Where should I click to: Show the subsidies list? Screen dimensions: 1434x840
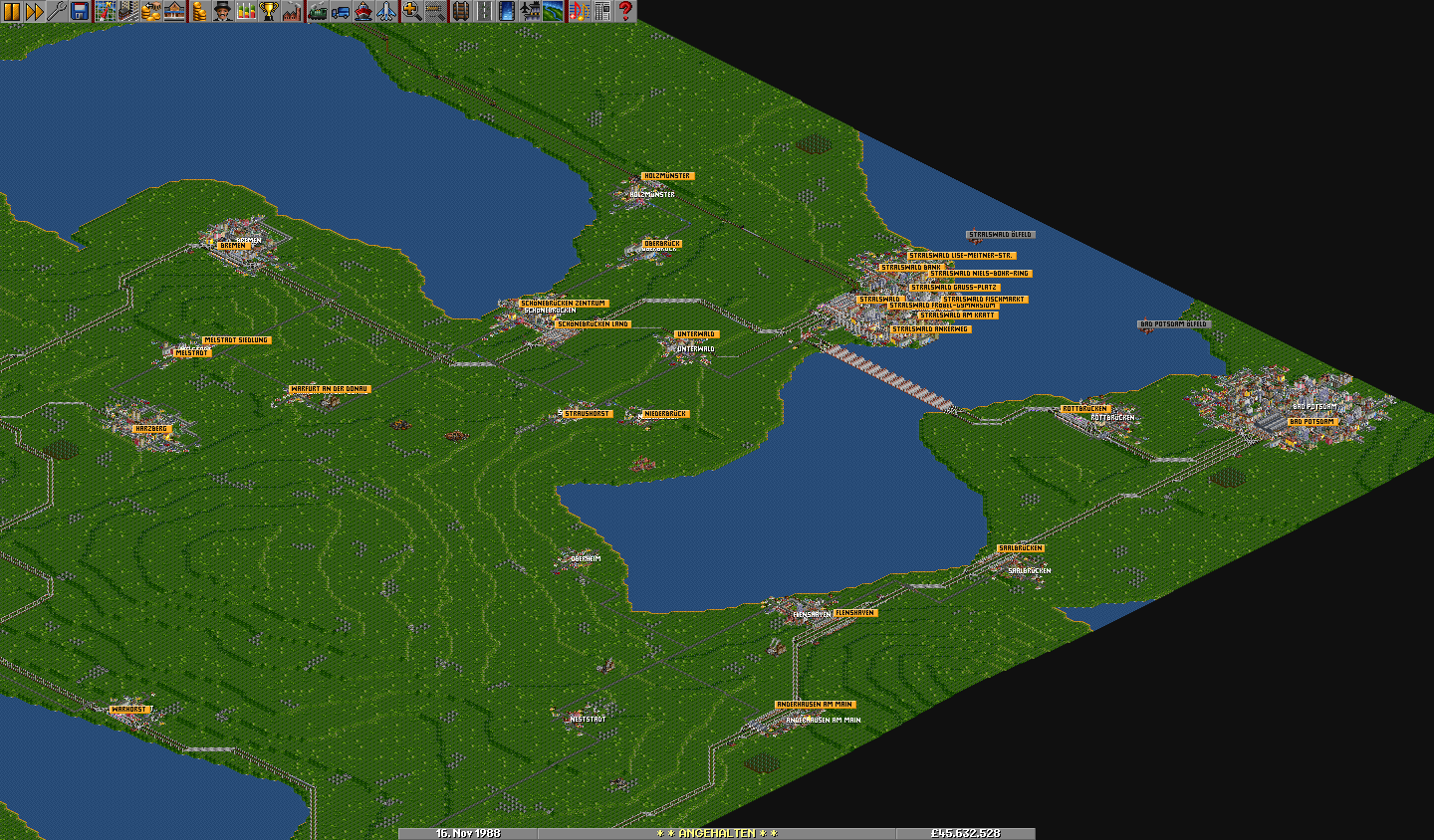point(151,11)
